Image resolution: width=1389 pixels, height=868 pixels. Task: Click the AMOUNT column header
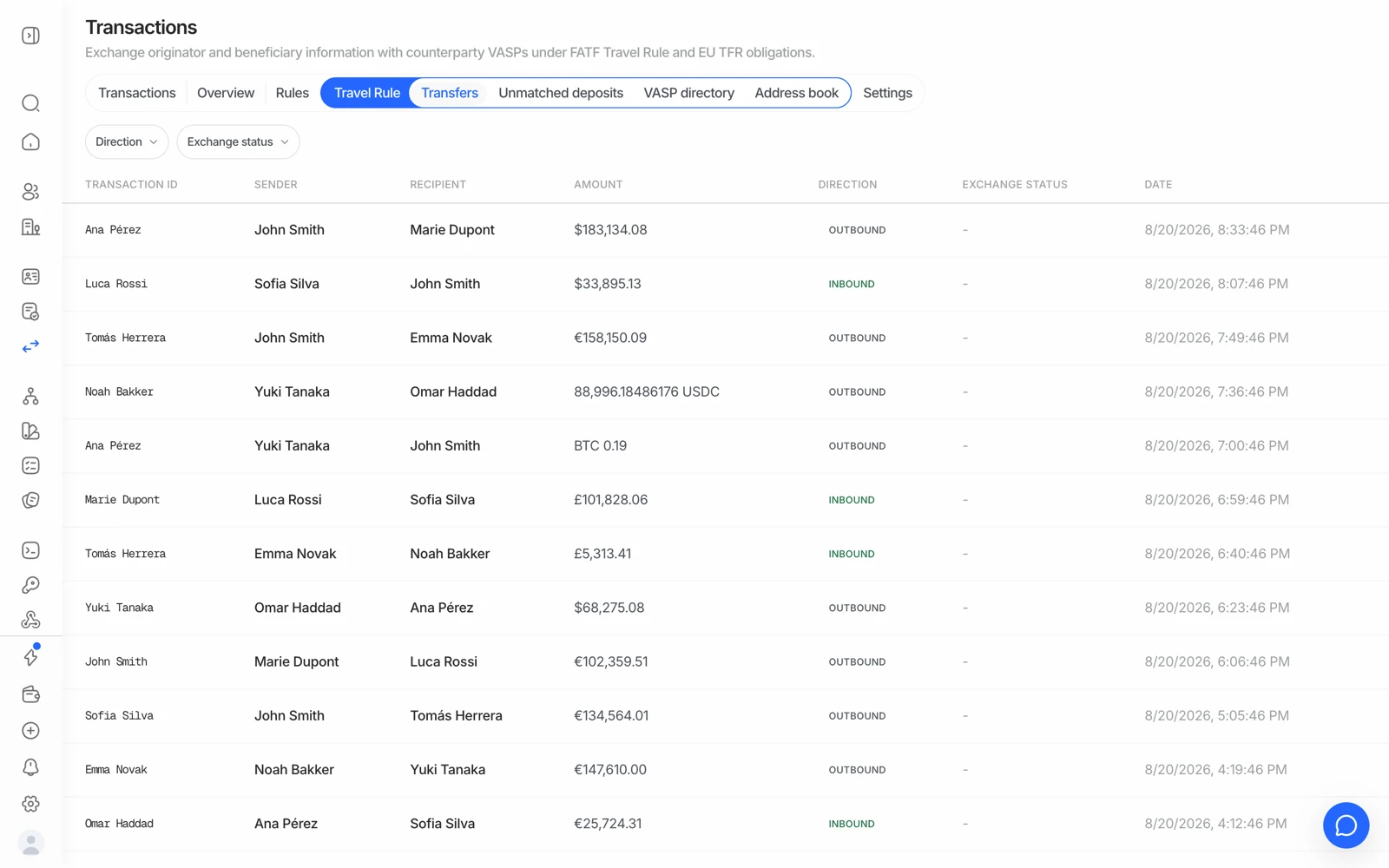pos(598,185)
